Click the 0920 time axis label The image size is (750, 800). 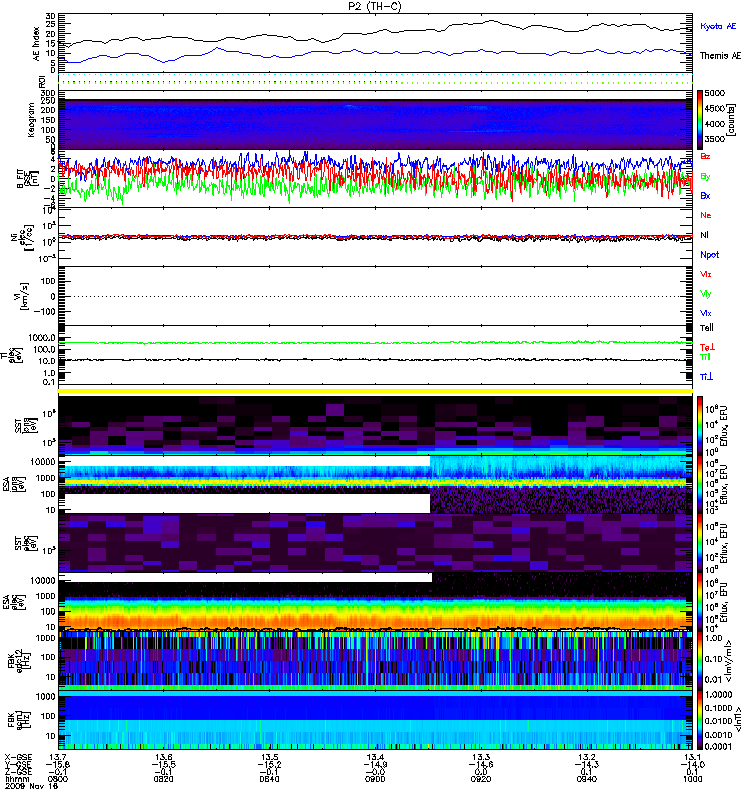tap(481, 779)
